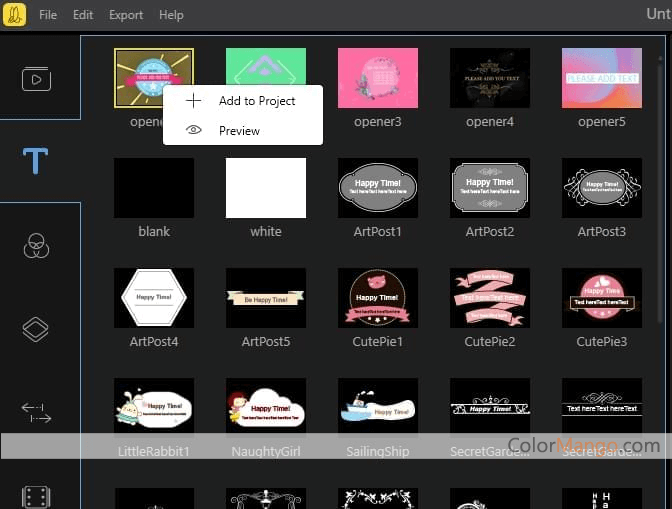Open the File menu

tap(48, 15)
